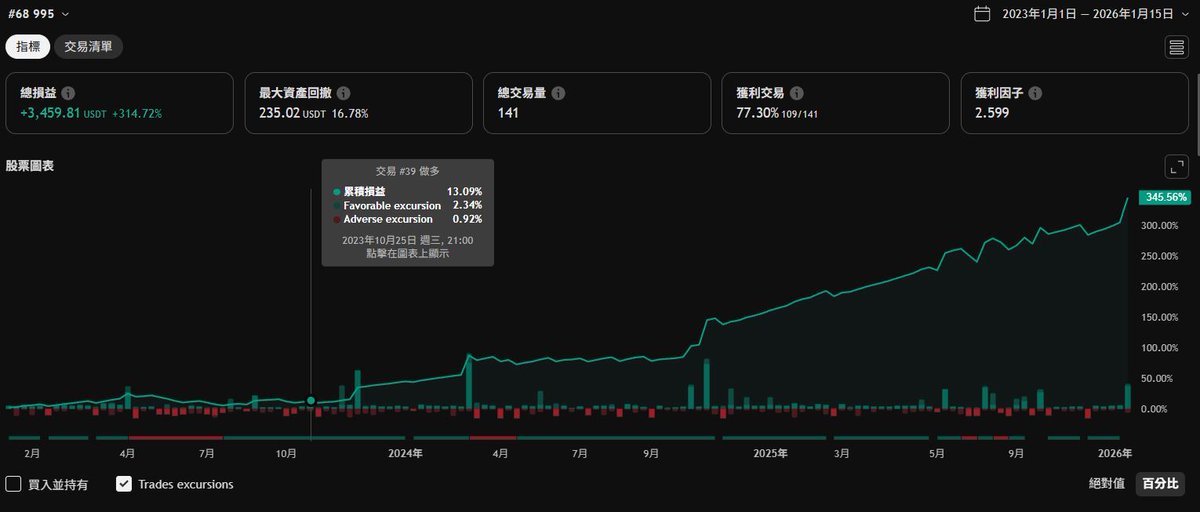
Task: Open the list layout menu icon
Action: point(1176,47)
